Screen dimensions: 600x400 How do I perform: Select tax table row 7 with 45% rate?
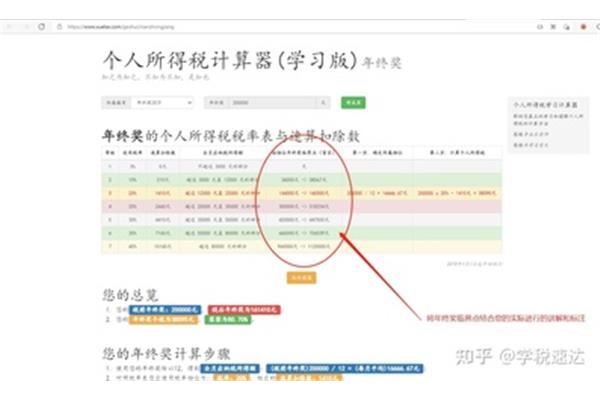(302, 247)
